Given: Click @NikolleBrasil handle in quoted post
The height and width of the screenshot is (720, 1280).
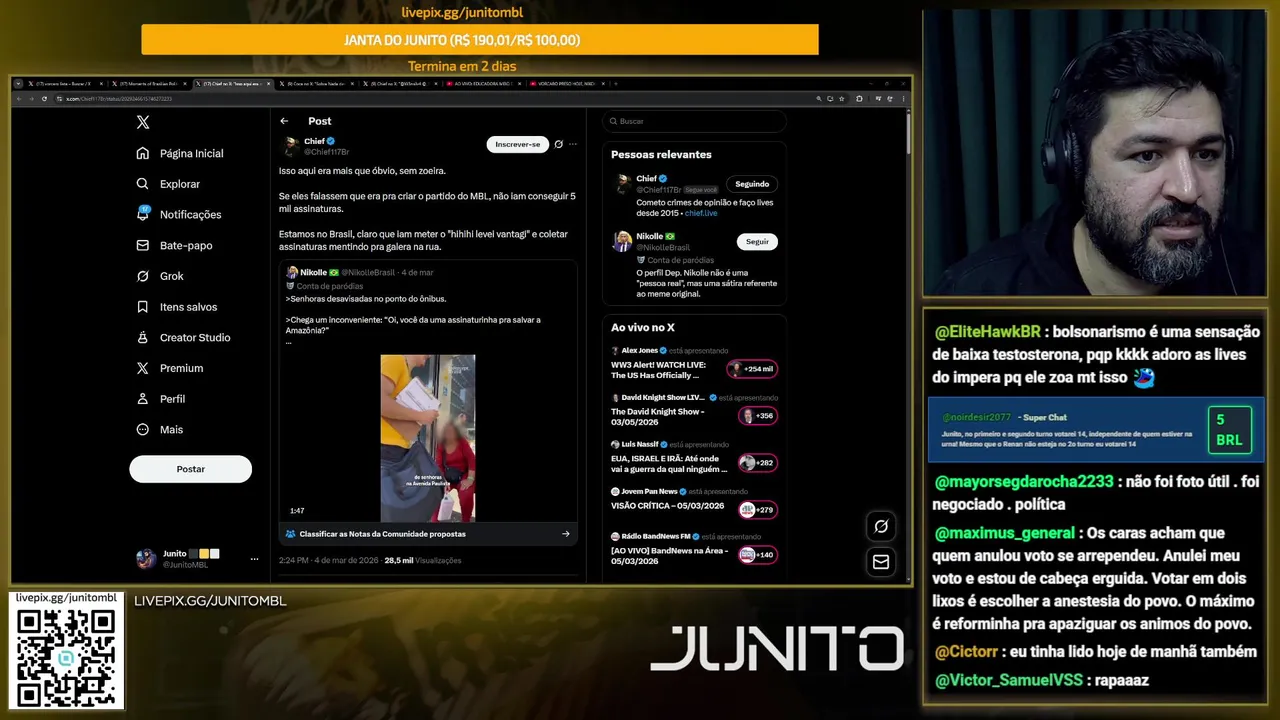Looking at the screenshot, I should click(369, 272).
